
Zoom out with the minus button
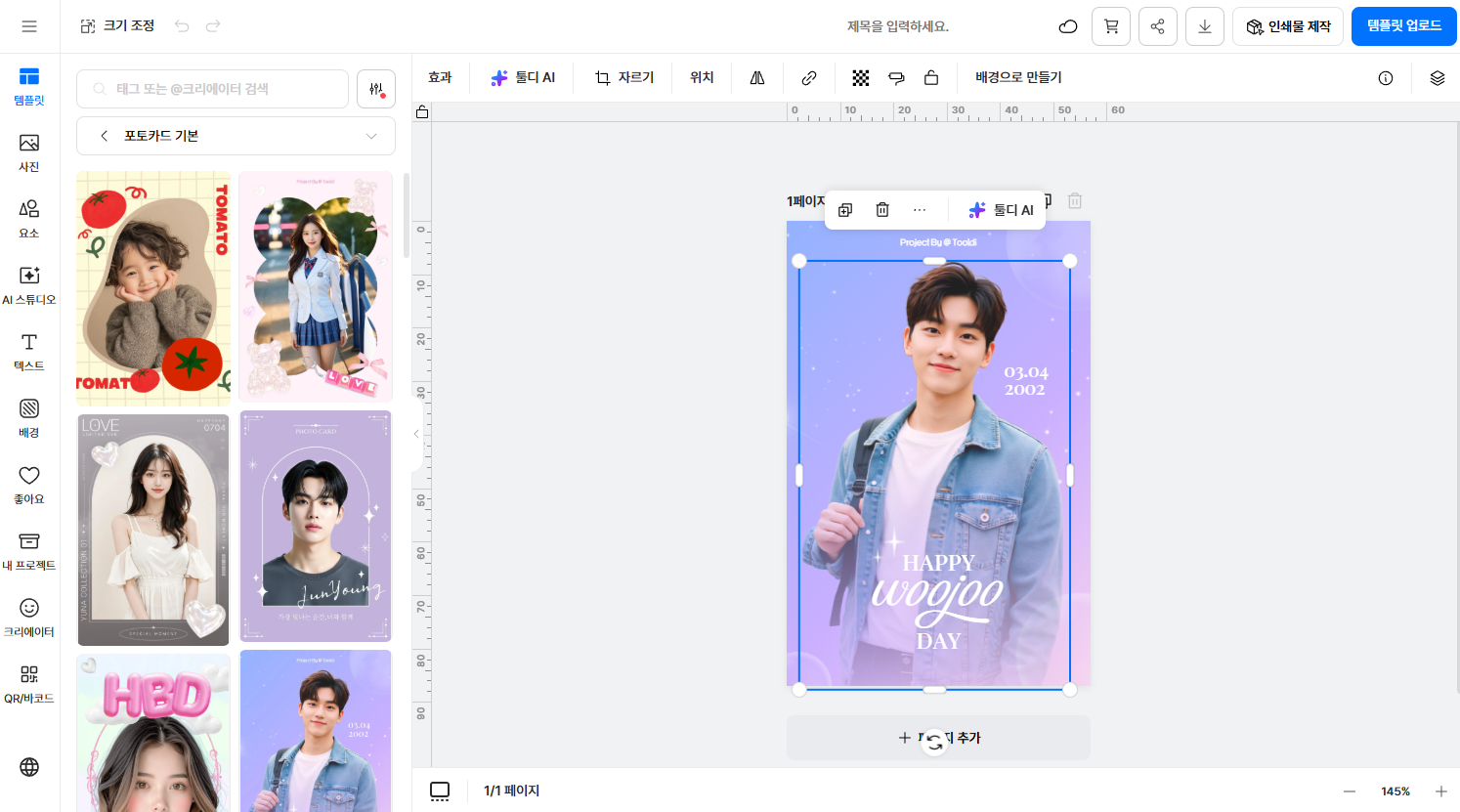point(1350,791)
